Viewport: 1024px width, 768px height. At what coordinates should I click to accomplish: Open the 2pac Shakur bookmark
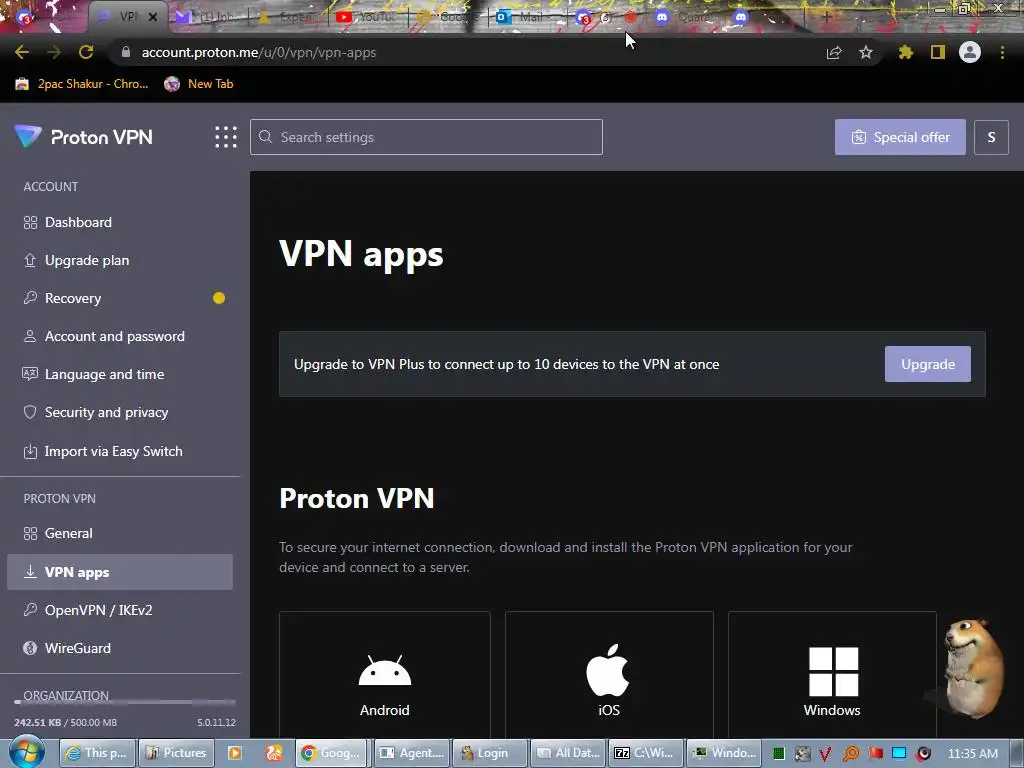click(82, 84)
